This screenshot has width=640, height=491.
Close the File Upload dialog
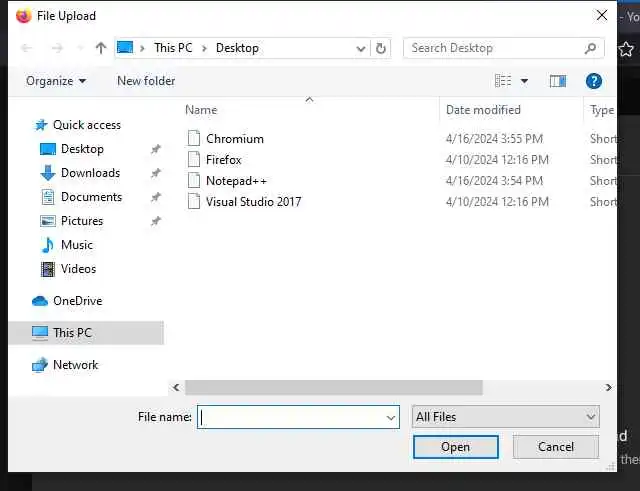602,16
